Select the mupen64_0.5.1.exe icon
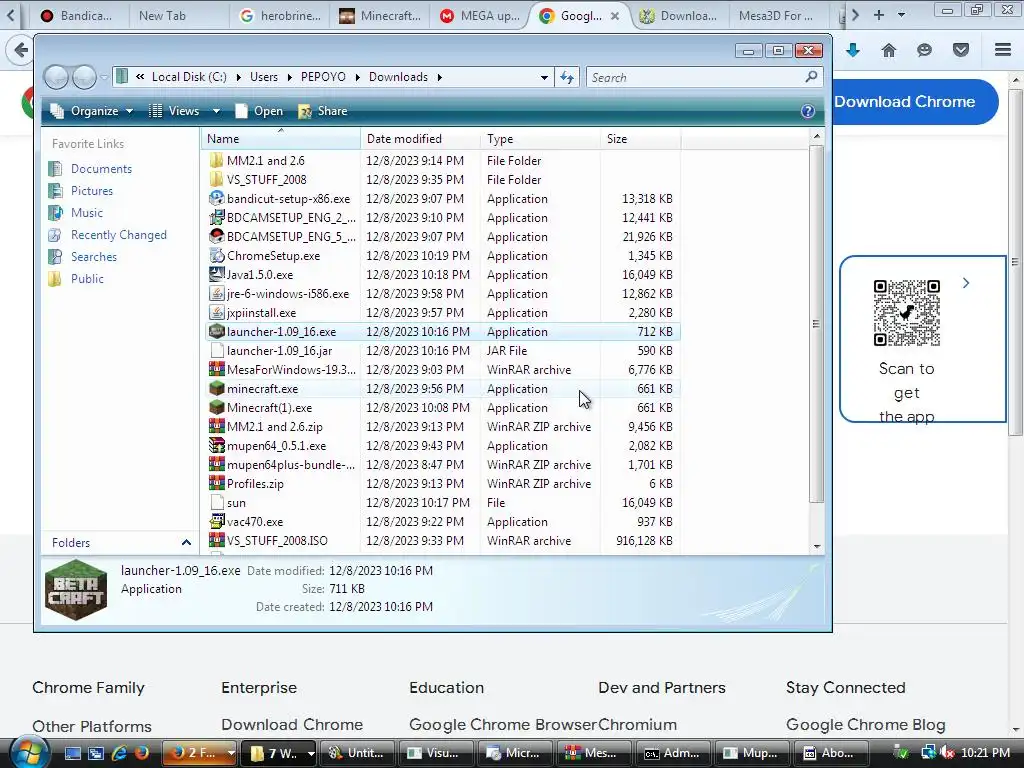Screen dimensions: 1024x768 pyautogui.click(x=217, y=445)
